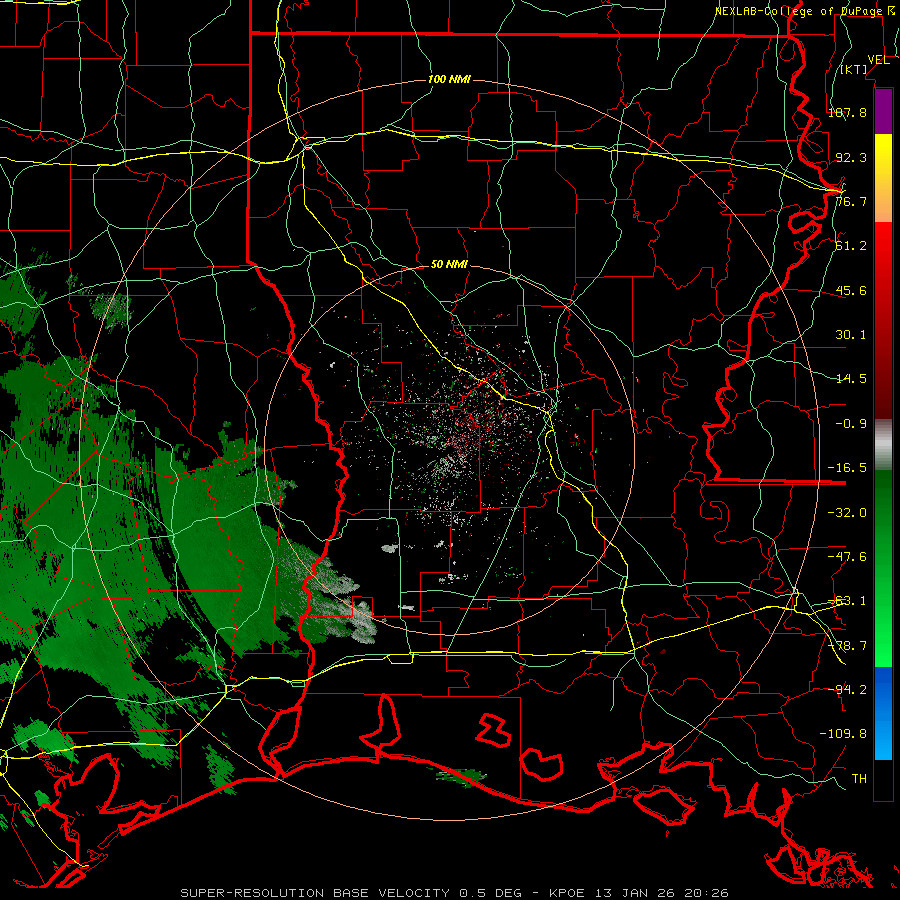Viewport: 900px width, 900px height.
Task: Click the -47.6 legend value
Action: click(847, 557)
